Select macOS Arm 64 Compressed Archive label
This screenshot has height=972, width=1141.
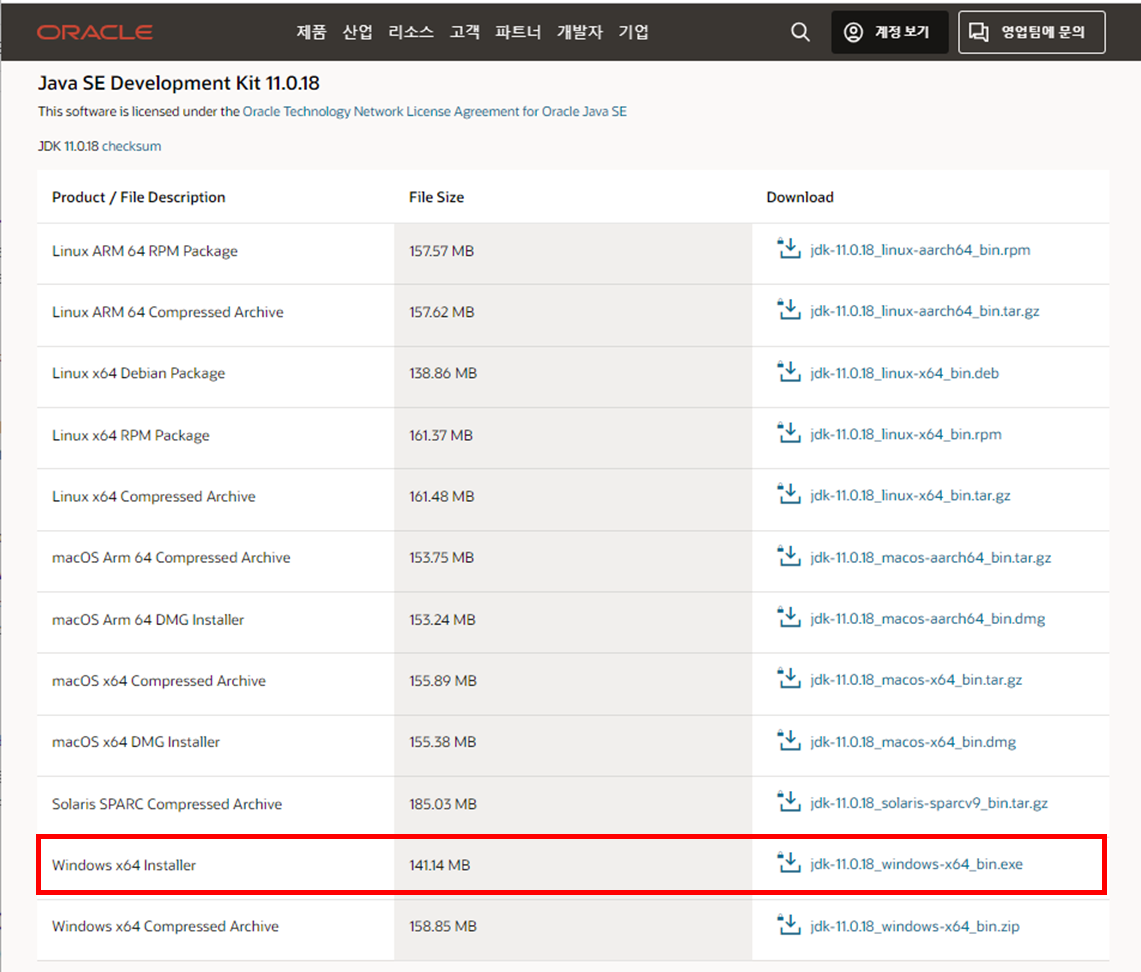(171, 558)
